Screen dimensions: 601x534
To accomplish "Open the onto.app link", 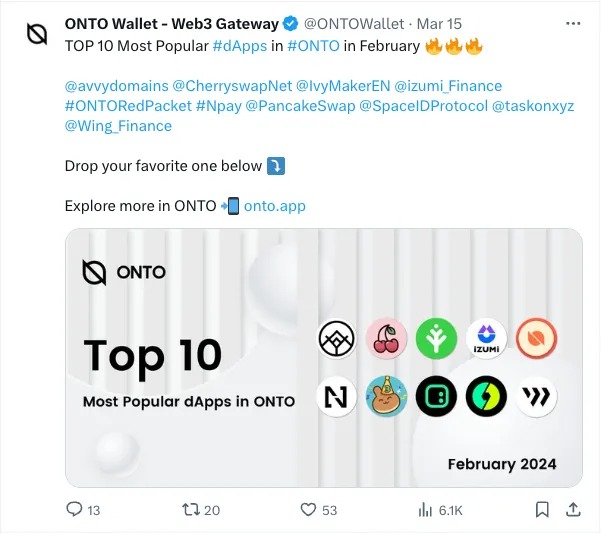I will click(x=274, y=206).
